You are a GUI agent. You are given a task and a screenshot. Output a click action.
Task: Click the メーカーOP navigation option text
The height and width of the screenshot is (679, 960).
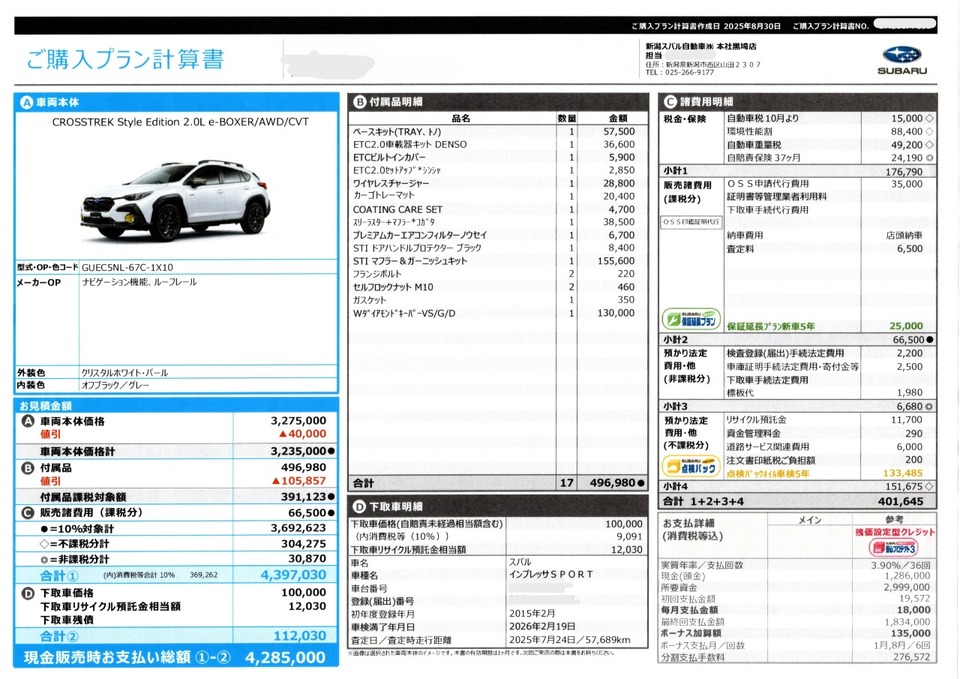(139, 282)
